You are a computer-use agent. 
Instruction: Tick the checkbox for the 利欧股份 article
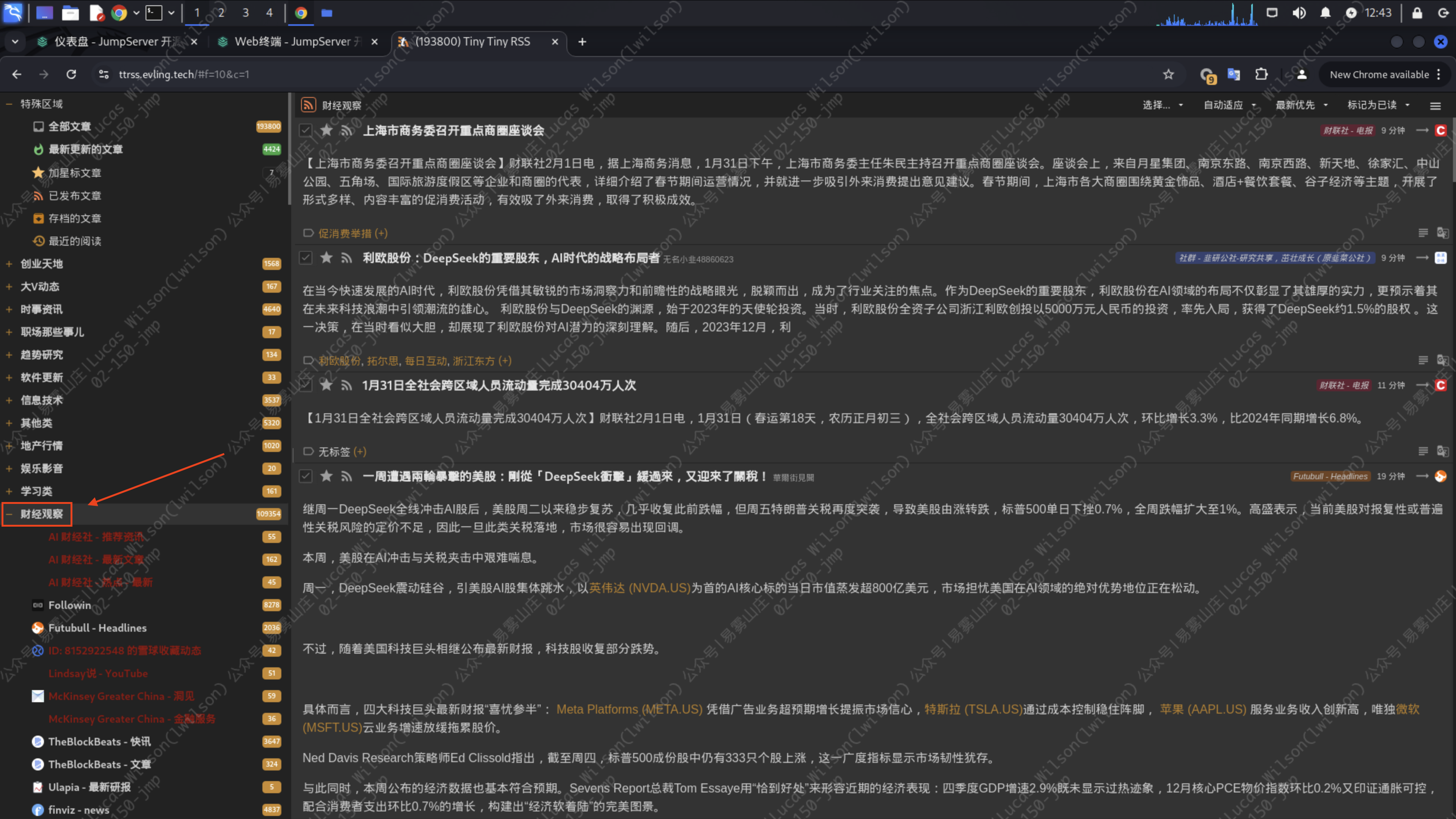pos(306,258)
